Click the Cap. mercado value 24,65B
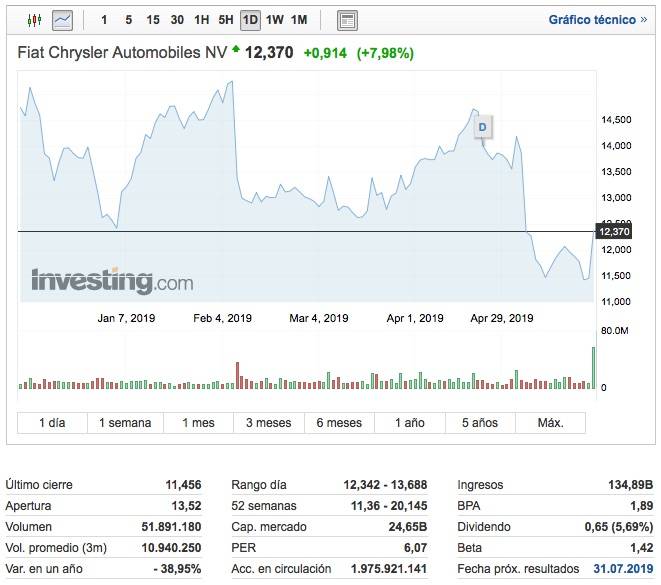The height and width of the screenshot is (585, 661). (408, 527)
